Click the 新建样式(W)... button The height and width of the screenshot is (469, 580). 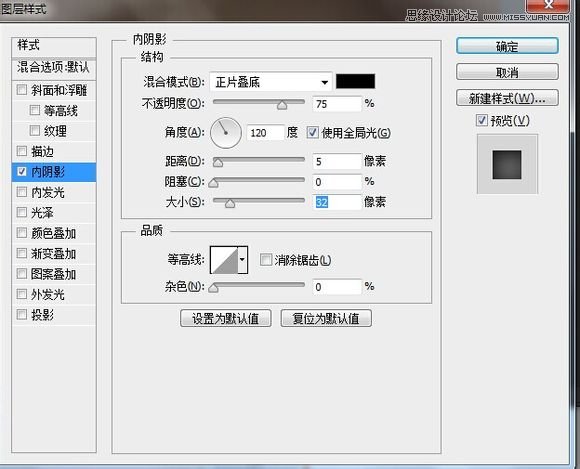coord(507,98)
